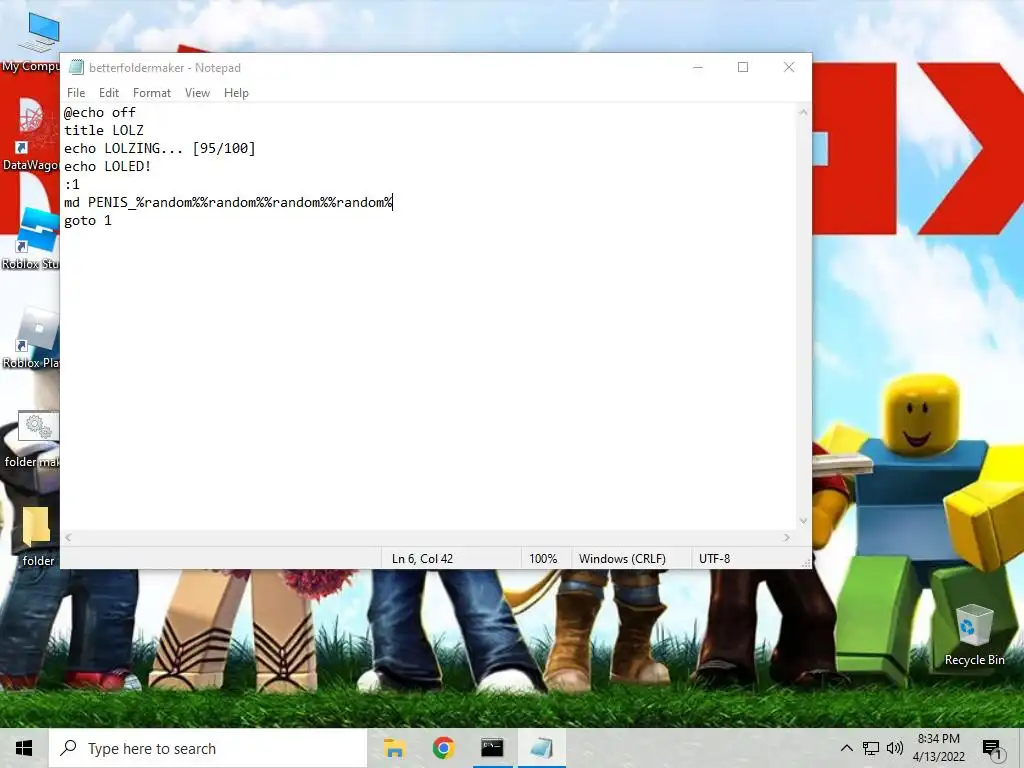This screenshot has height=768, width=1024.
Task: Click the md %random% command line
Action: tap(229, 202)
